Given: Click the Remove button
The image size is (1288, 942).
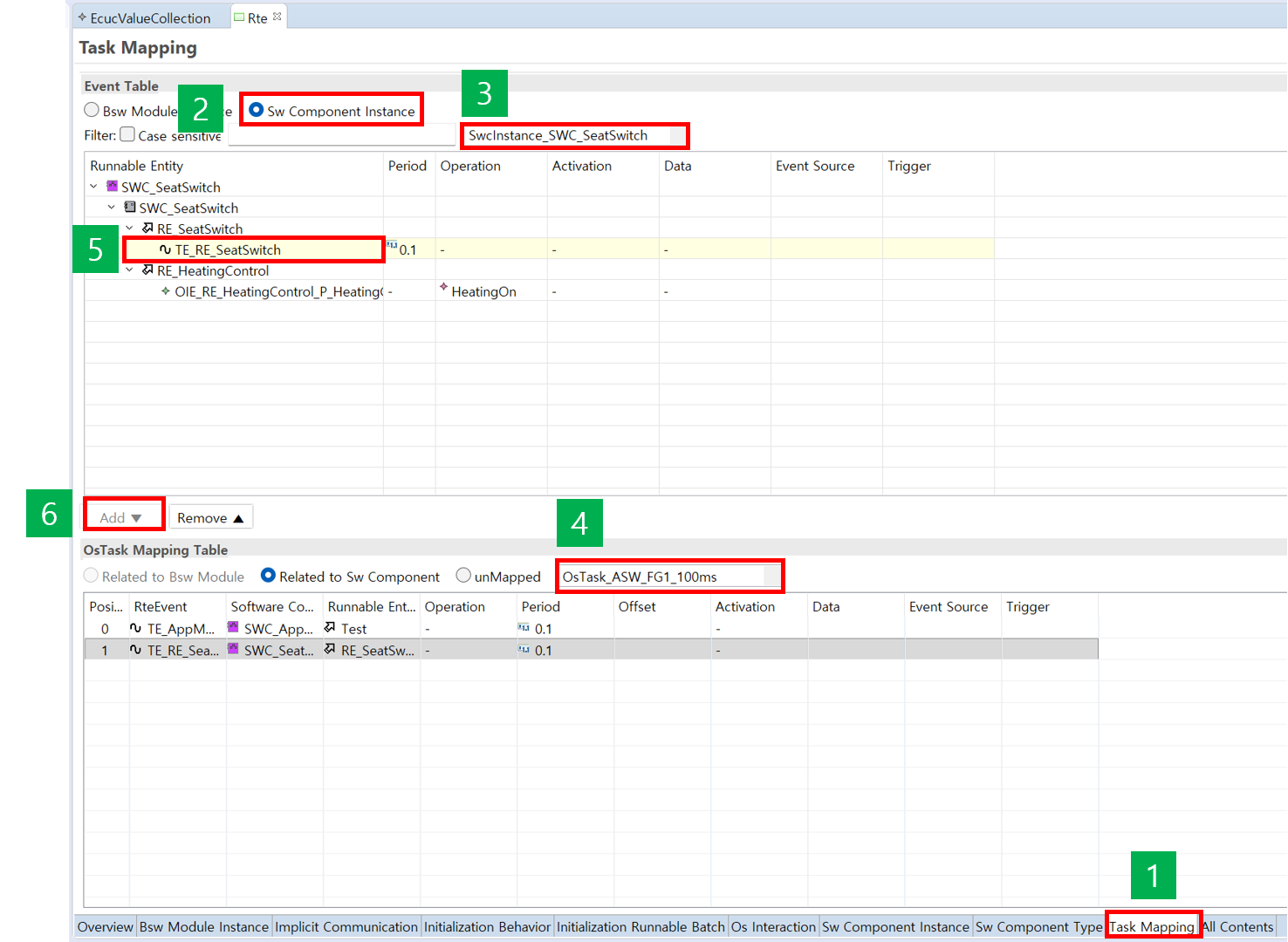Looking at the screenshot, I should 210,518.
